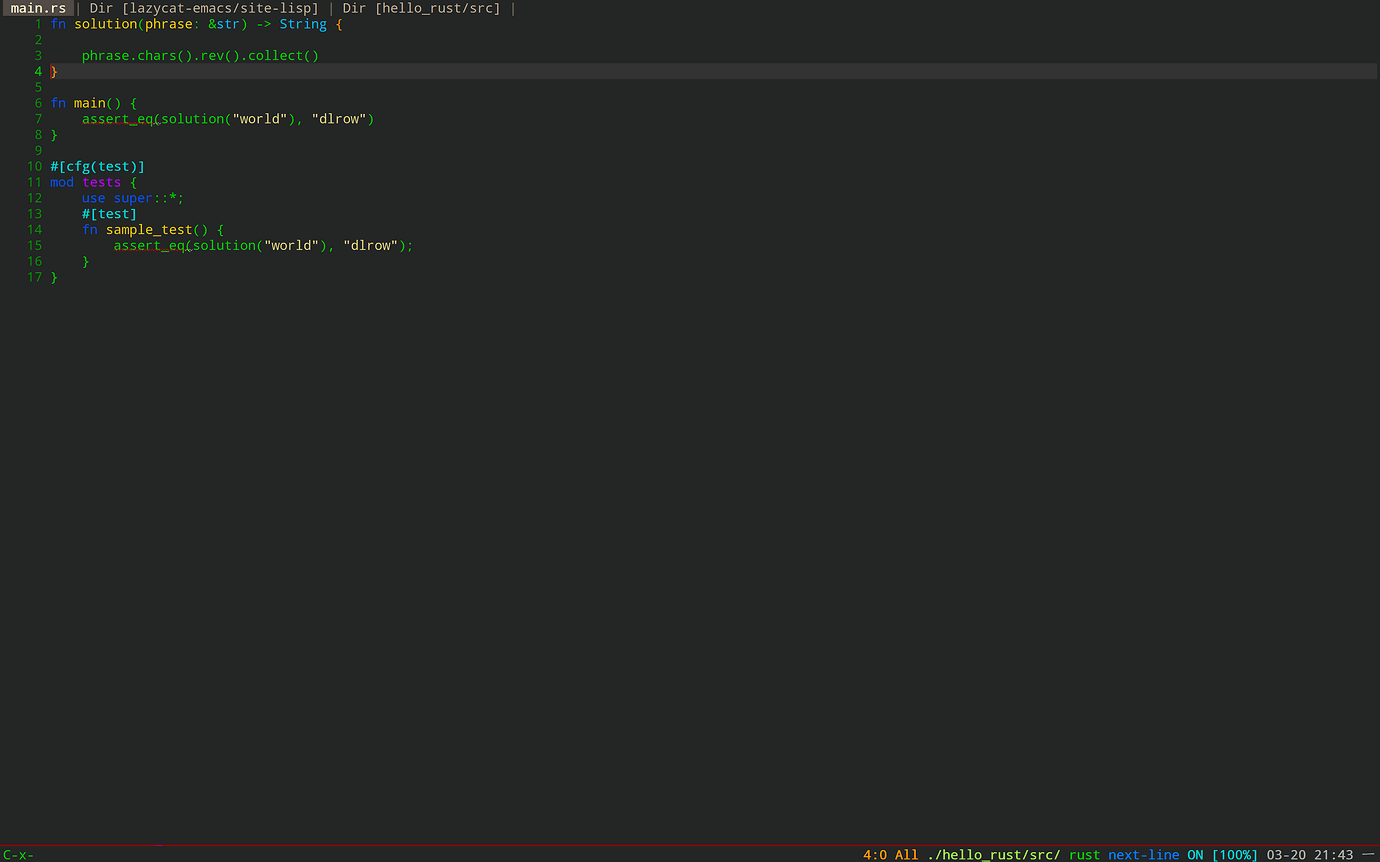Click the 'solution' function name on line 1
Image resolution: width=1380 pixels, height=862 pixels.
[105, 24]
